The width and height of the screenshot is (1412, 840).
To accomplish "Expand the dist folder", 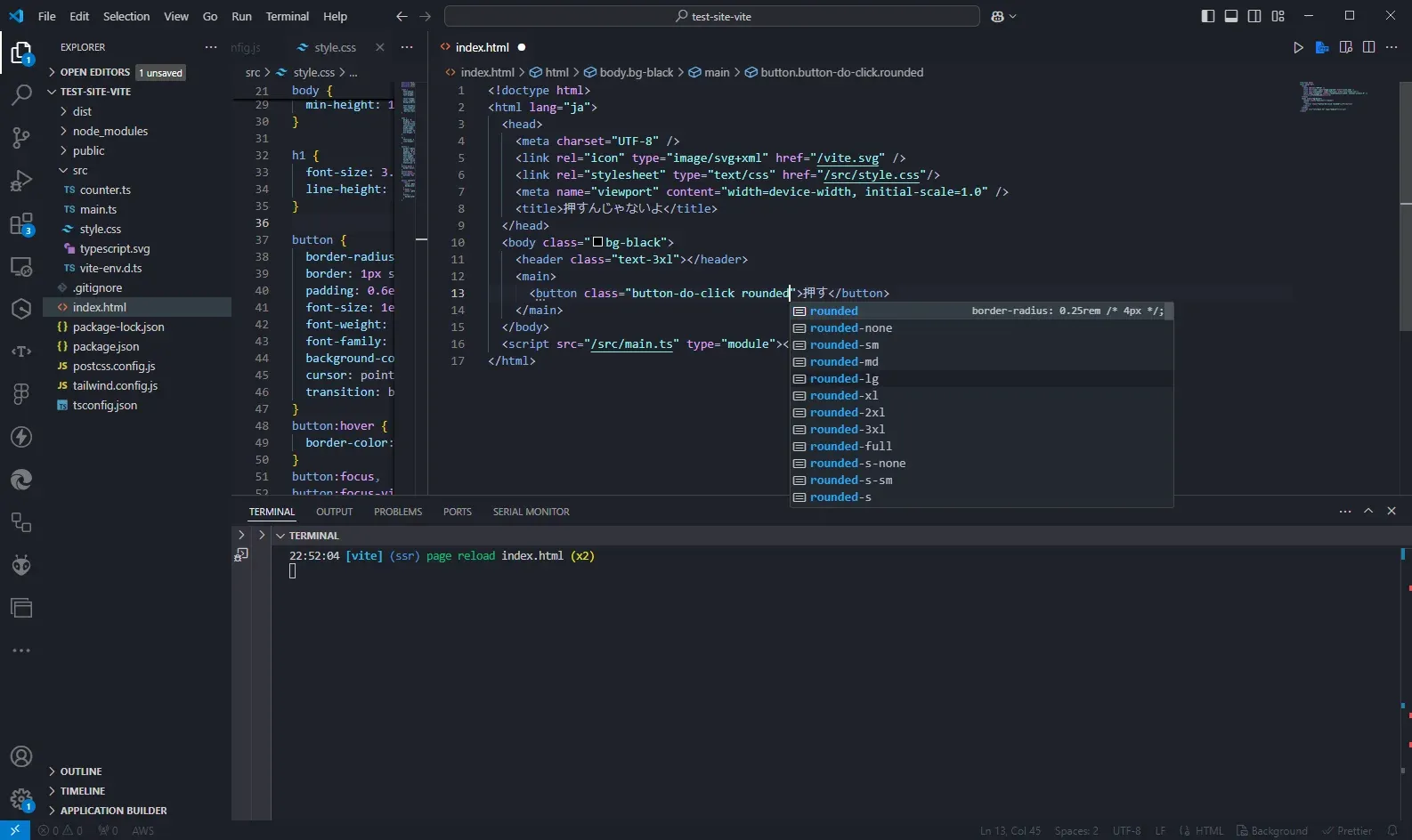I will pyautogui.click(x=63, y=111).
